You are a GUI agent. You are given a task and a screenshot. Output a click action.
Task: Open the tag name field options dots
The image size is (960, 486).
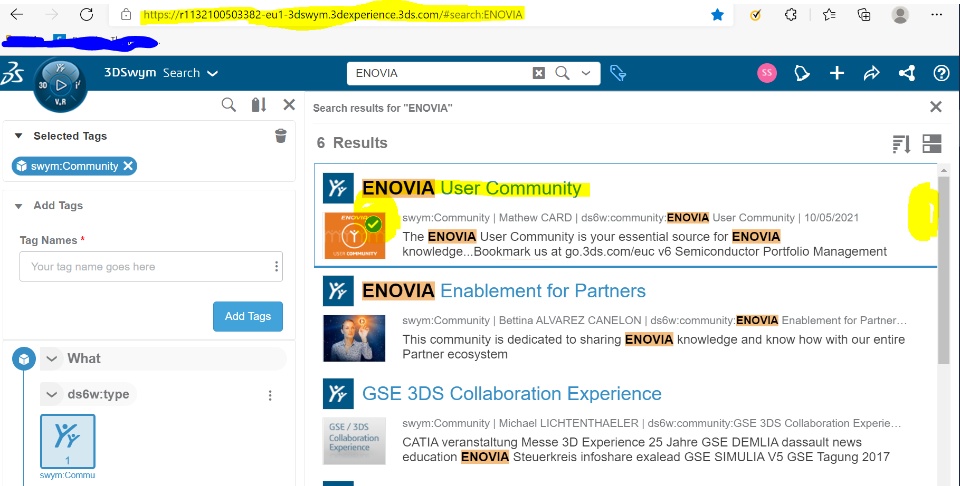coord(276,266)
